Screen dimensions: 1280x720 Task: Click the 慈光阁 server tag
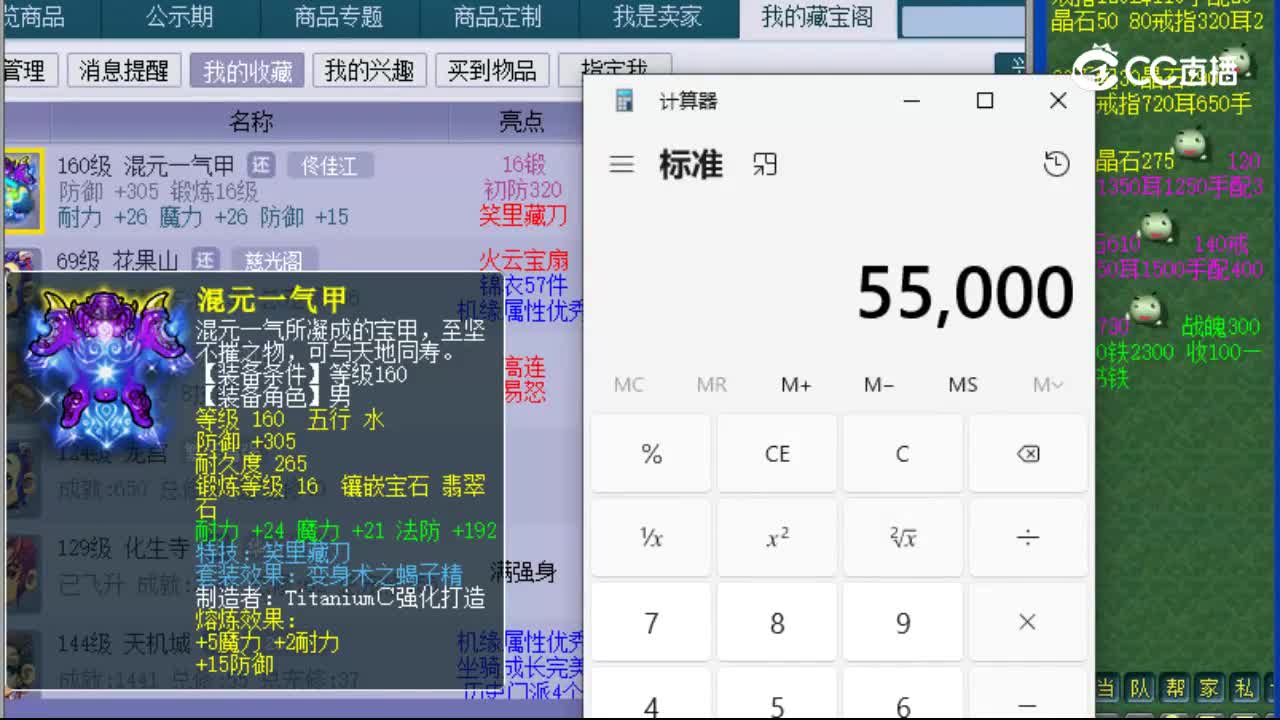[274, 261]
